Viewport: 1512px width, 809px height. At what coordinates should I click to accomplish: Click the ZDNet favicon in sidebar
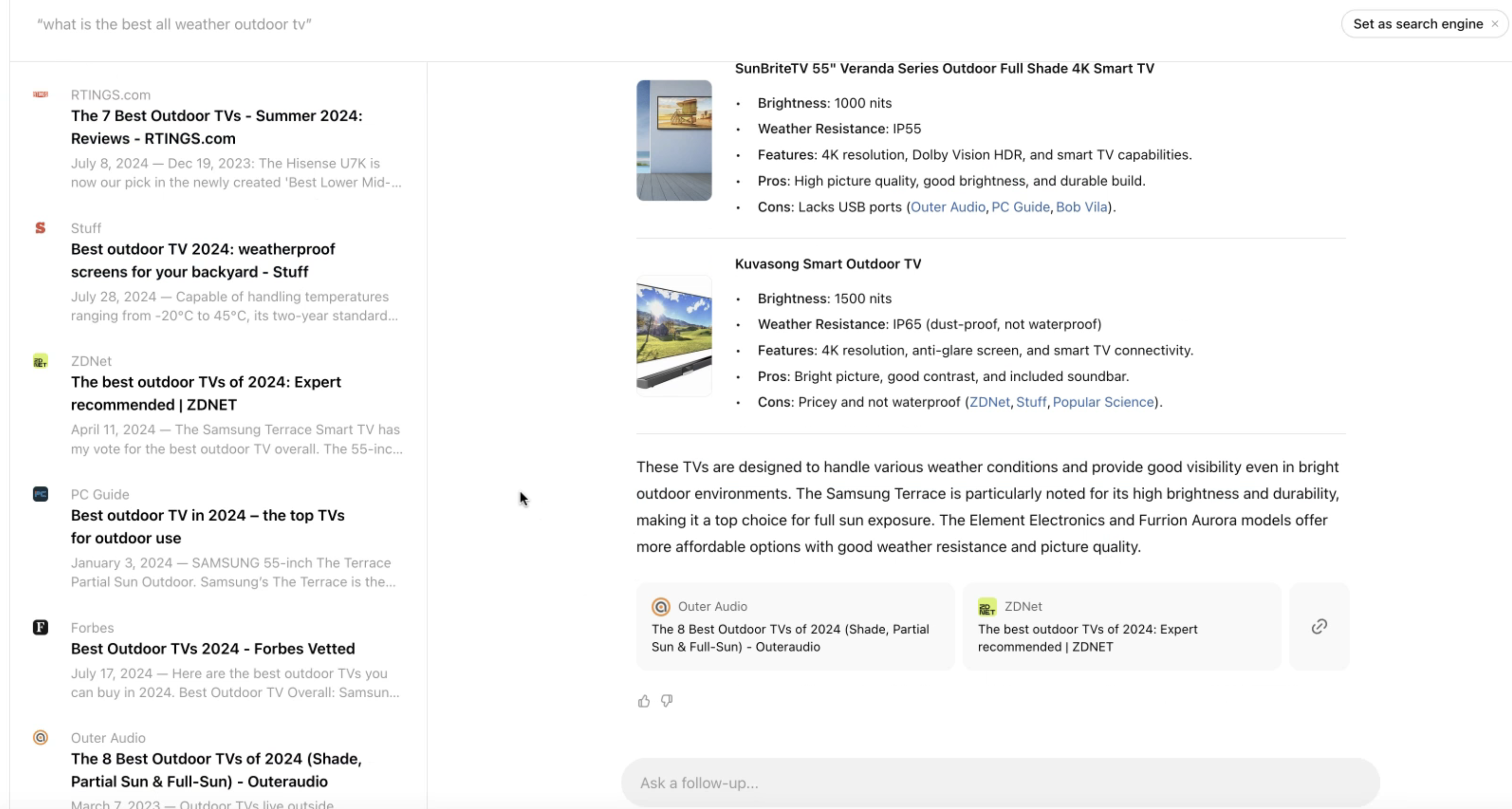[x=41, y=361]
